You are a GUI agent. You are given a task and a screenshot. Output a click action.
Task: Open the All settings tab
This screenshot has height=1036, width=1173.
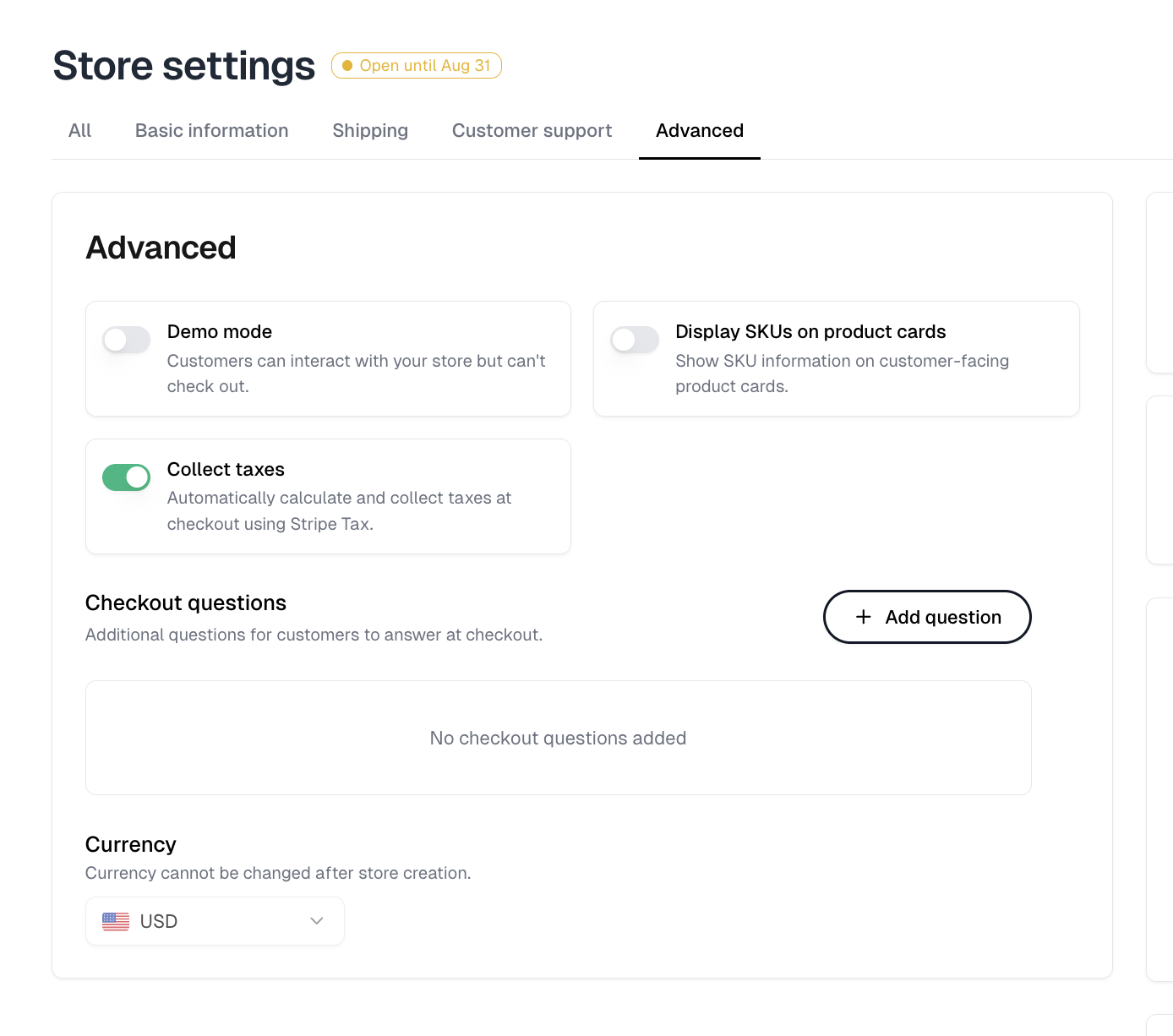pyautogui.click(x=80, y=131)
